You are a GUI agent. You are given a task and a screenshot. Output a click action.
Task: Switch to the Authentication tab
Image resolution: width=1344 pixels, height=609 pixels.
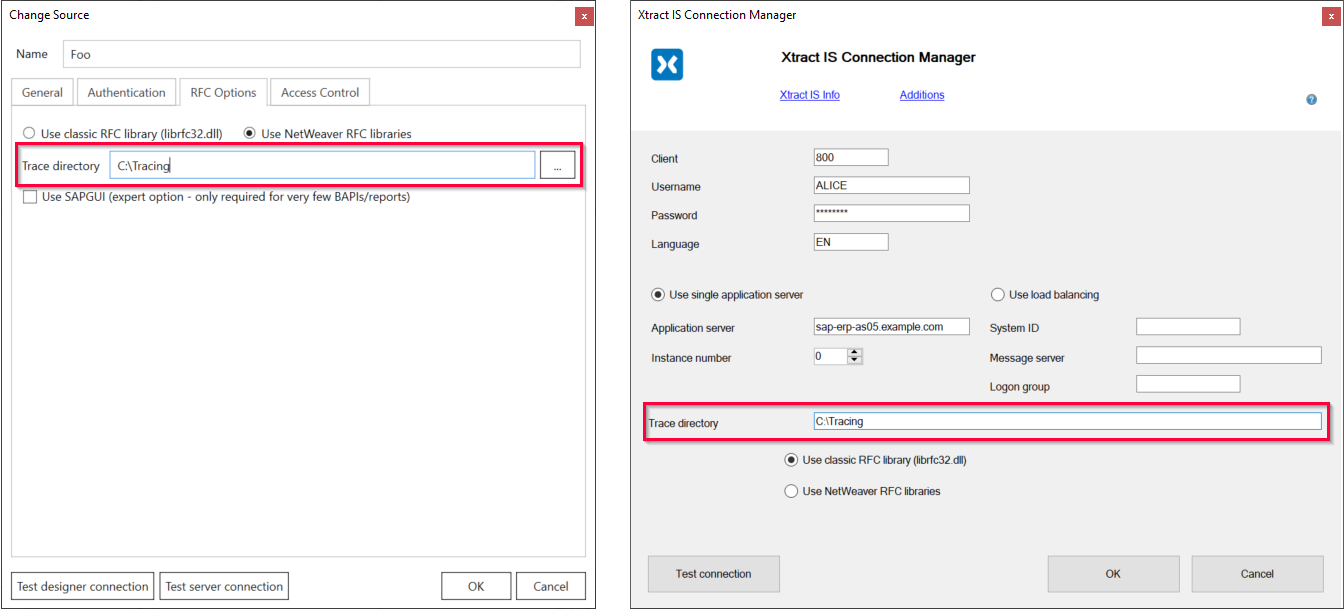(126, 92)
